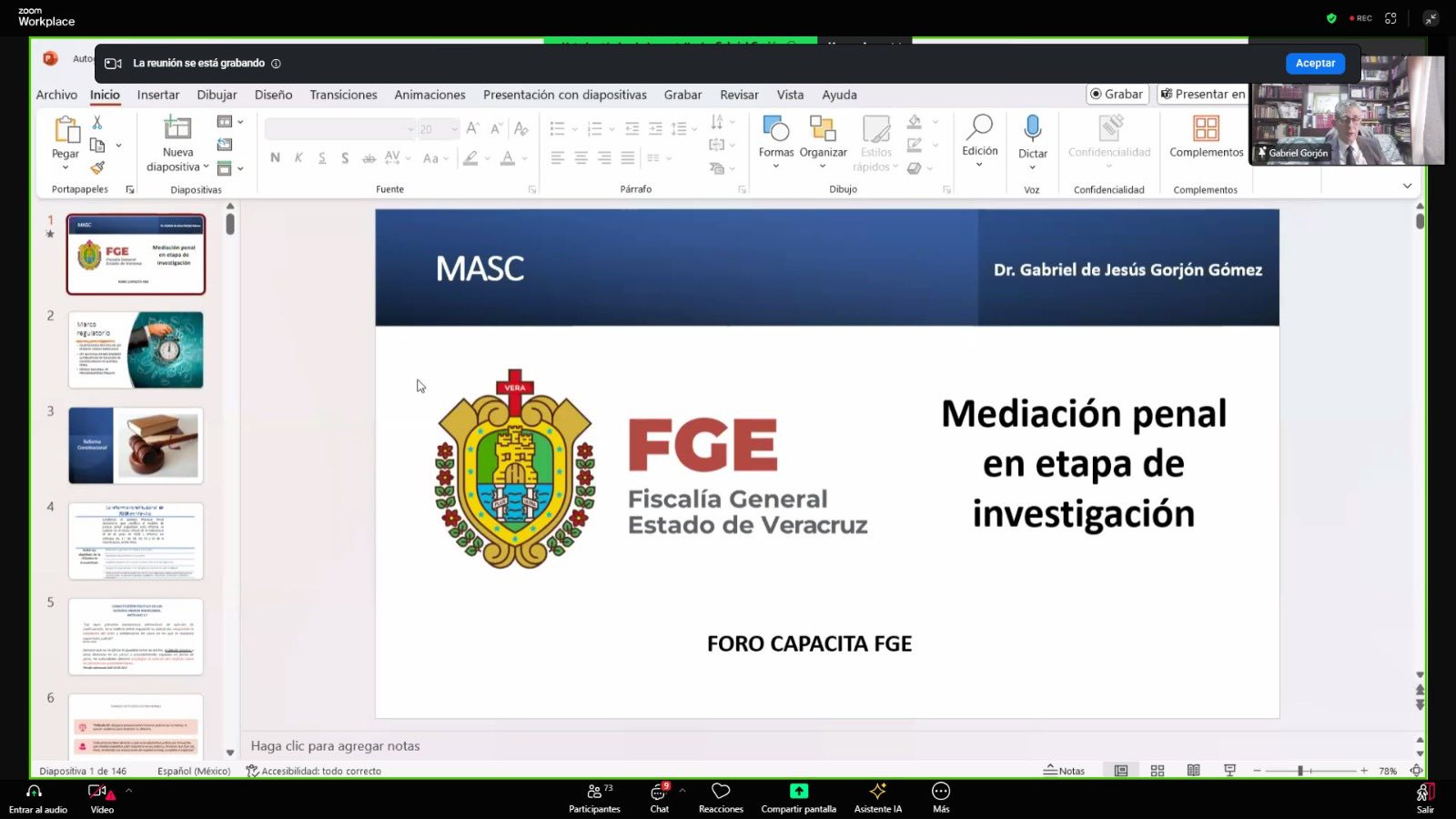Expand the Nueva diapositiva dropdown
The width and height of the screenshot is (1456, 819).
point(207,167)
